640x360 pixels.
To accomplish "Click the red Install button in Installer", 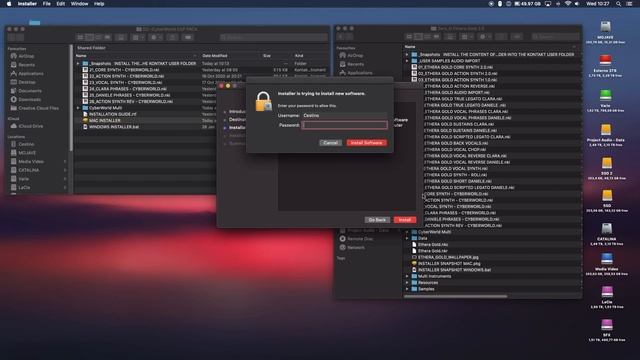I will click(x=404, y=220).
